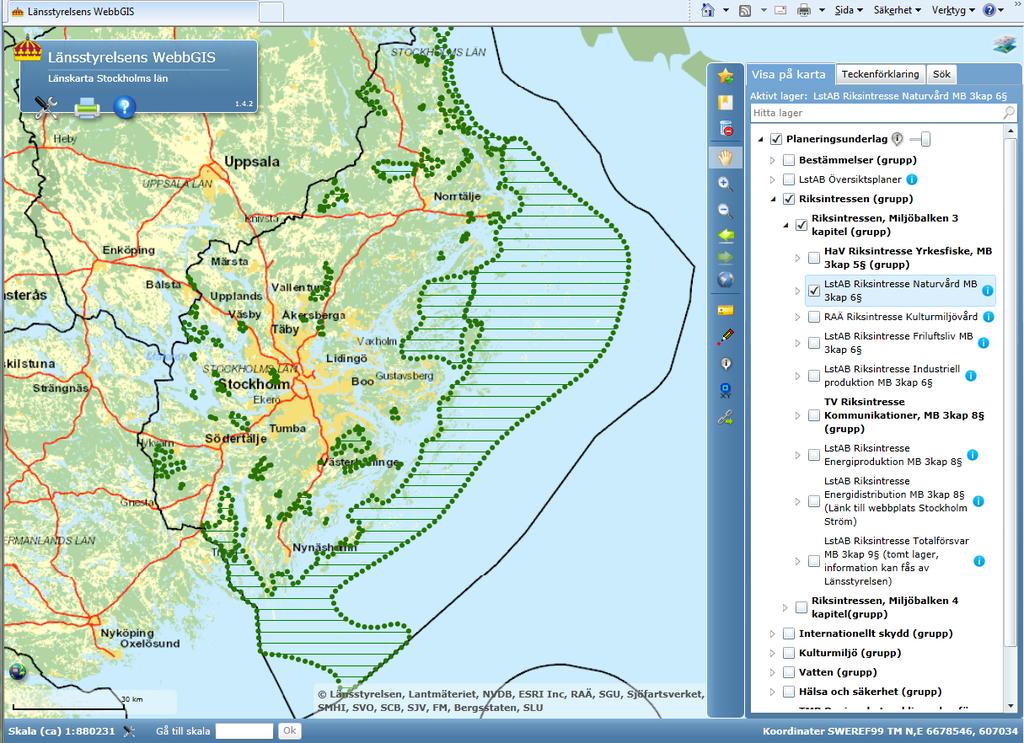Enable LstAB Översiktsplaner checkbox
1024x743 pixels.
789,180
